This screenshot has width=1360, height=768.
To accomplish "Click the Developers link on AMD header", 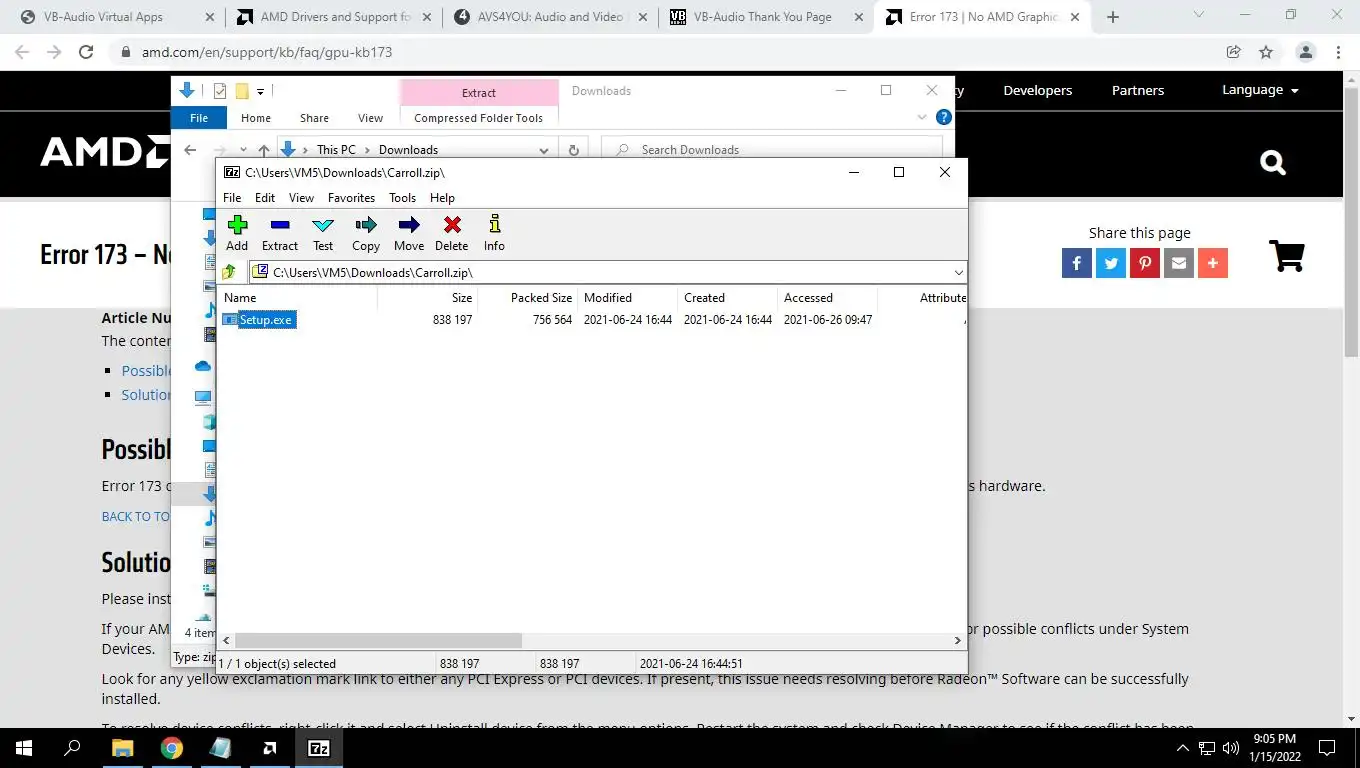I will (x=1038, y=90).
